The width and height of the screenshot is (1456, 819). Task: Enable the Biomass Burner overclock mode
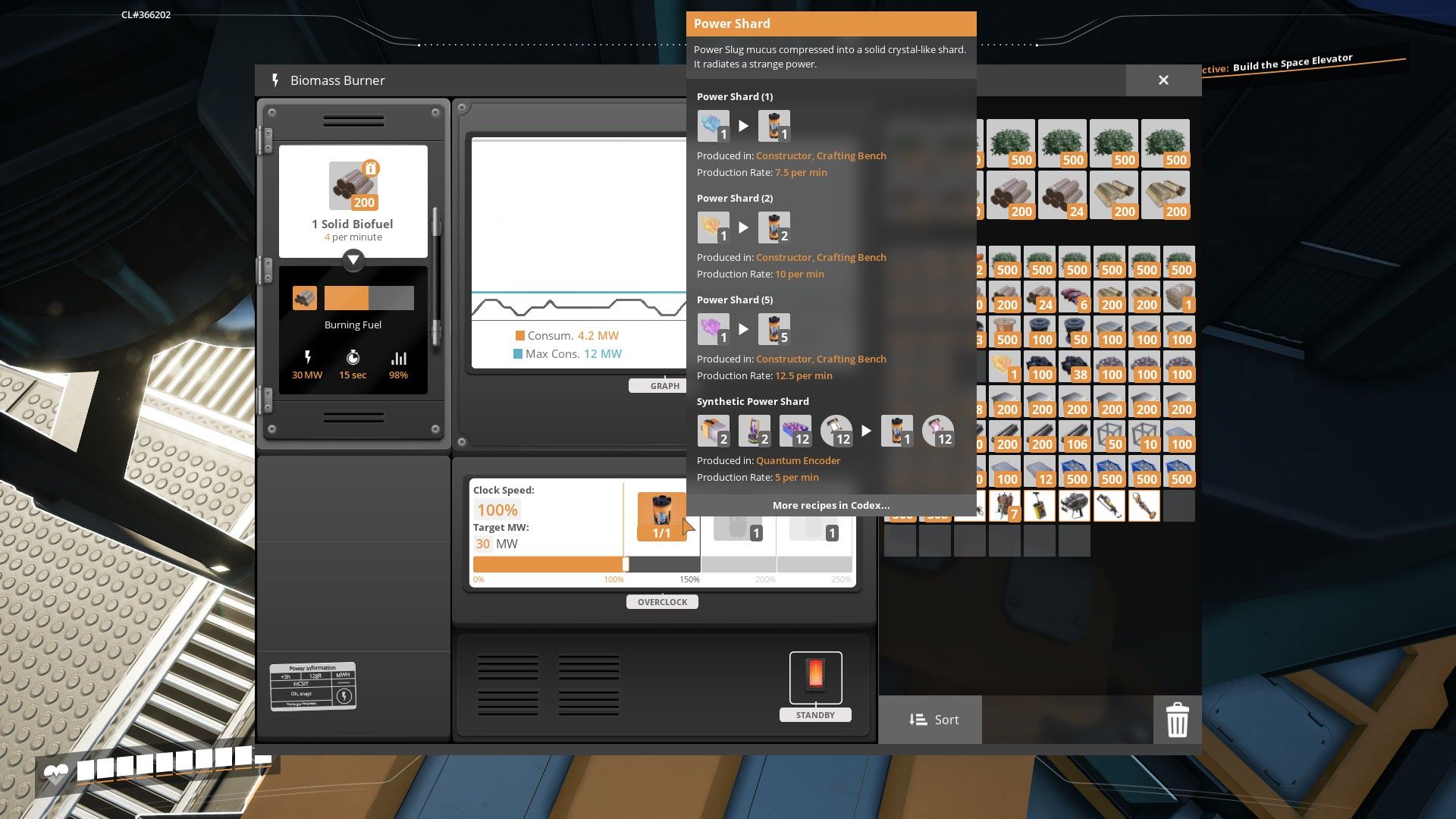click(662, 601)
